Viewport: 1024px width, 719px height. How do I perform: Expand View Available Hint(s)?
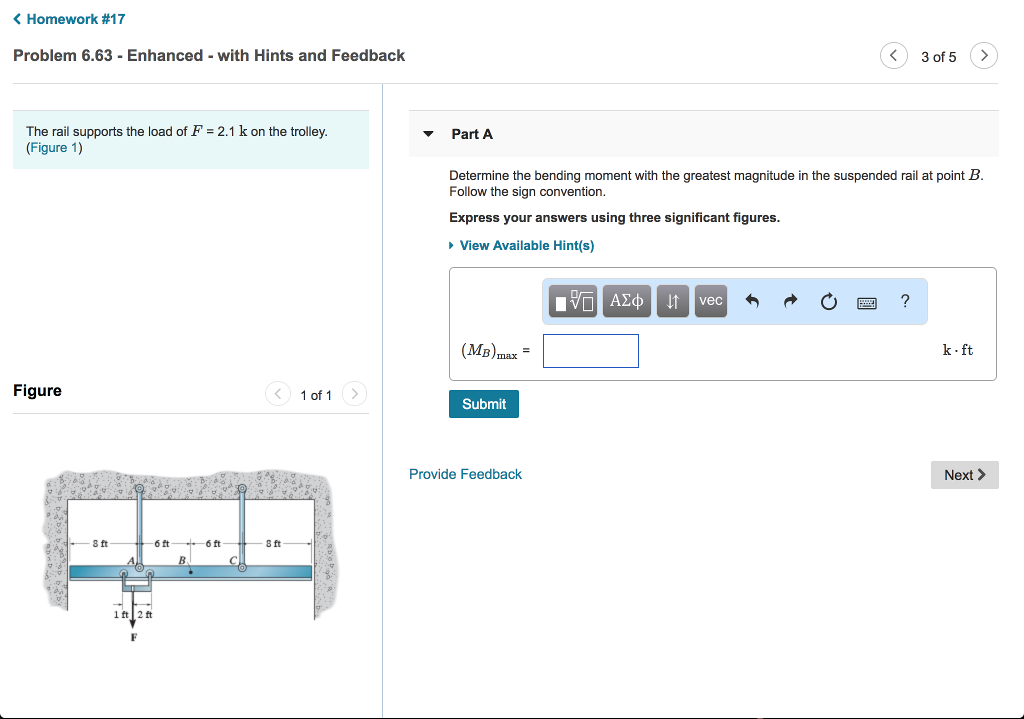click(x=526, y=246)
